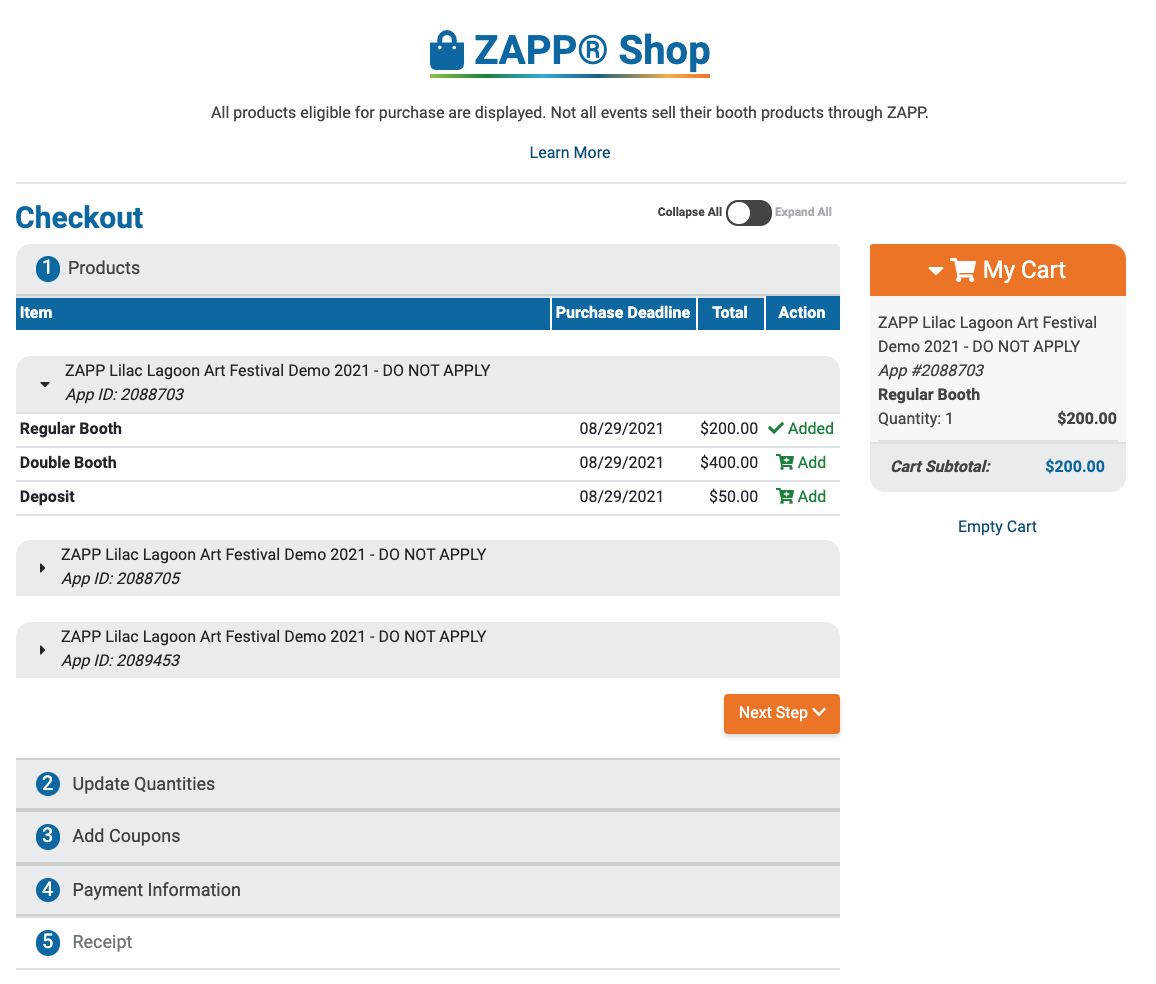This screenshot has height=984, width=1156.
Task: Click the Double Booth add-to-cart icon
Action: click(785, 462)
